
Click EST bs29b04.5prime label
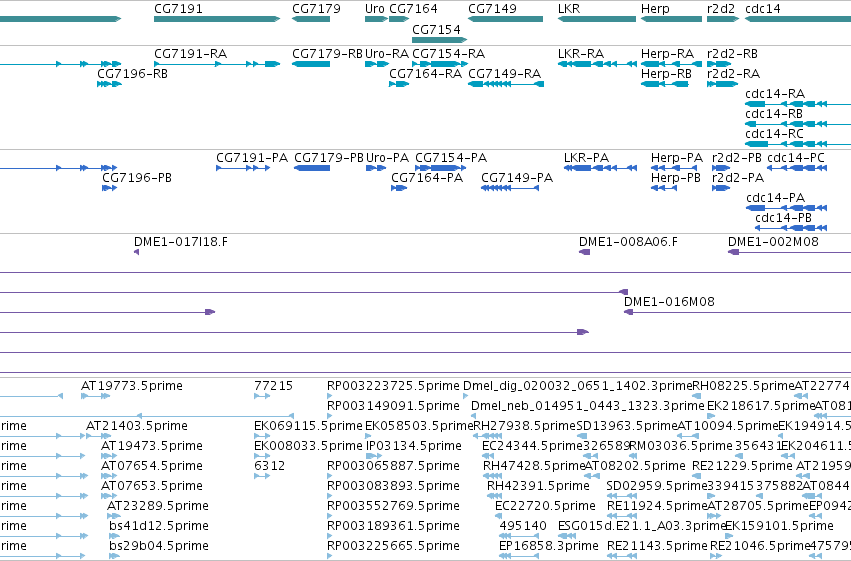coord(159,546)
